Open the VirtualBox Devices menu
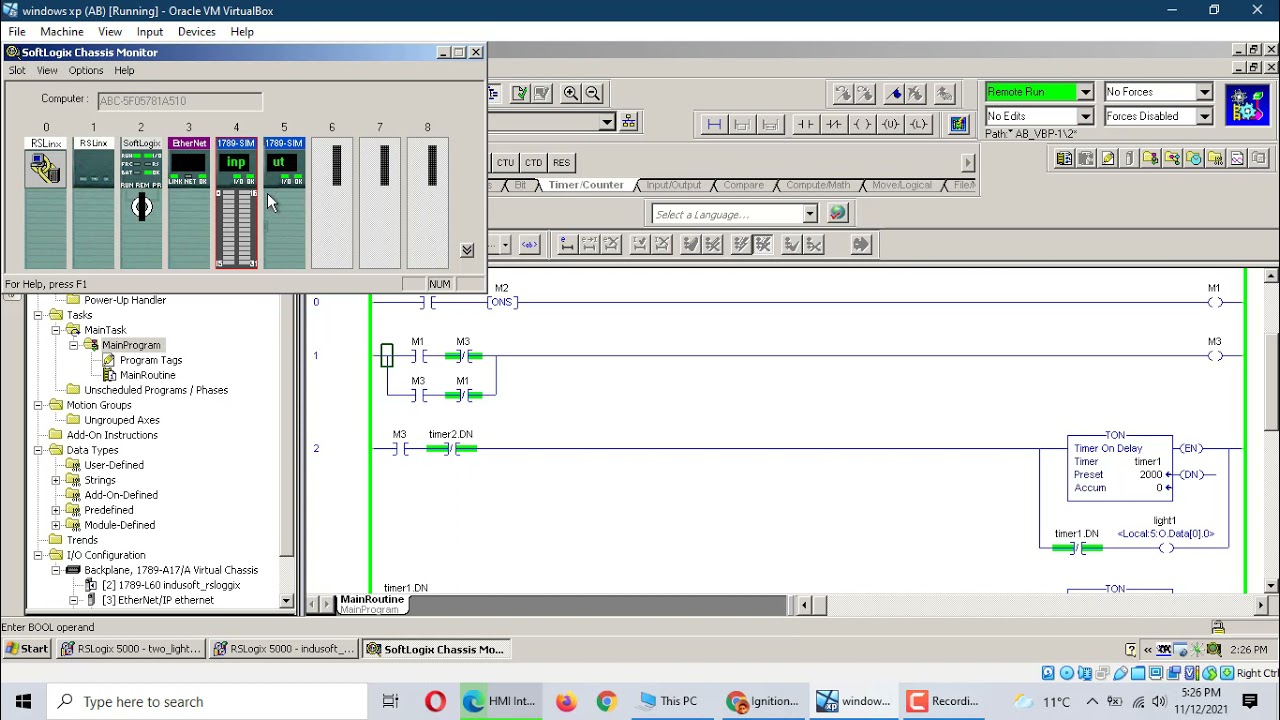The height and width of the screenshot is (720, 1280). [196, 31]
